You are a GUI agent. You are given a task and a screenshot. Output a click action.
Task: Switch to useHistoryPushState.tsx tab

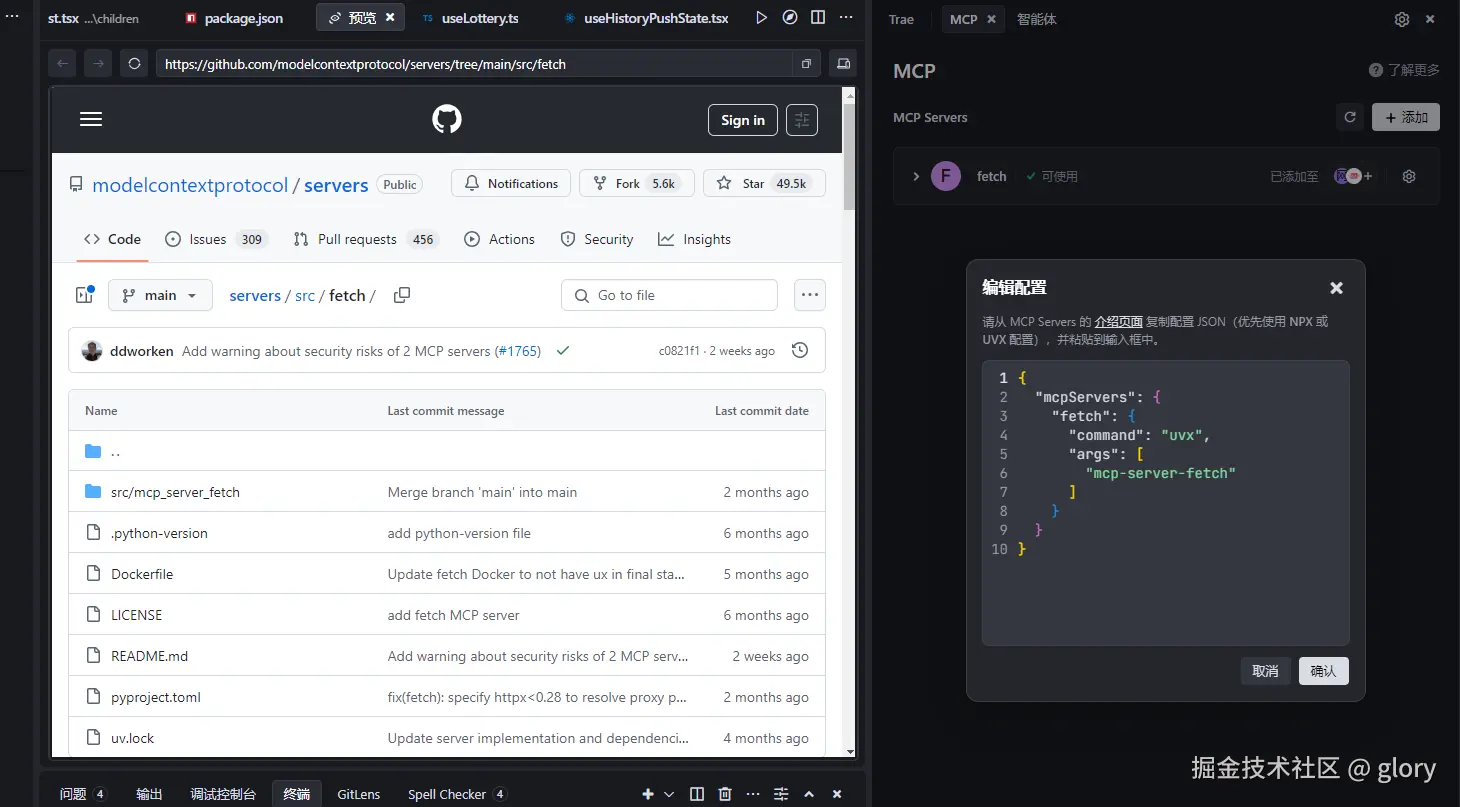point(646,18)
